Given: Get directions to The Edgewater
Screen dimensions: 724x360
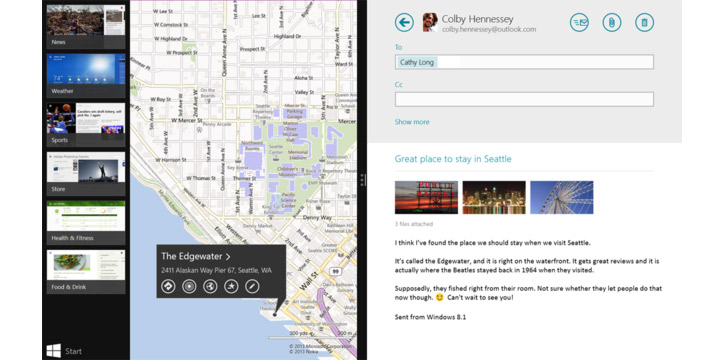Looking at the screenshot, I should click(168, 287).
